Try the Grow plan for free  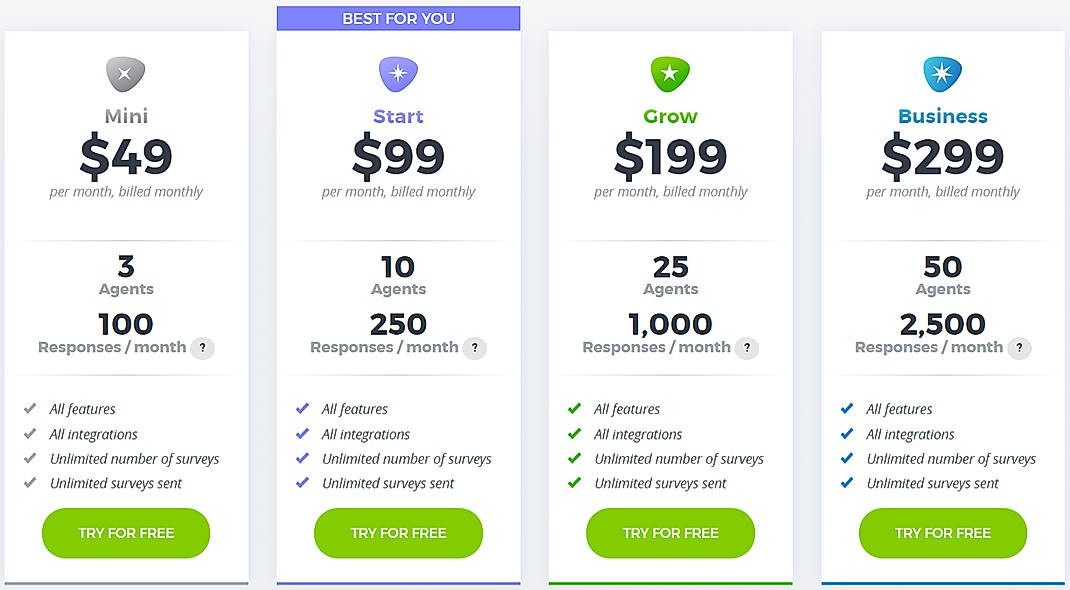[x=670, y=533]
